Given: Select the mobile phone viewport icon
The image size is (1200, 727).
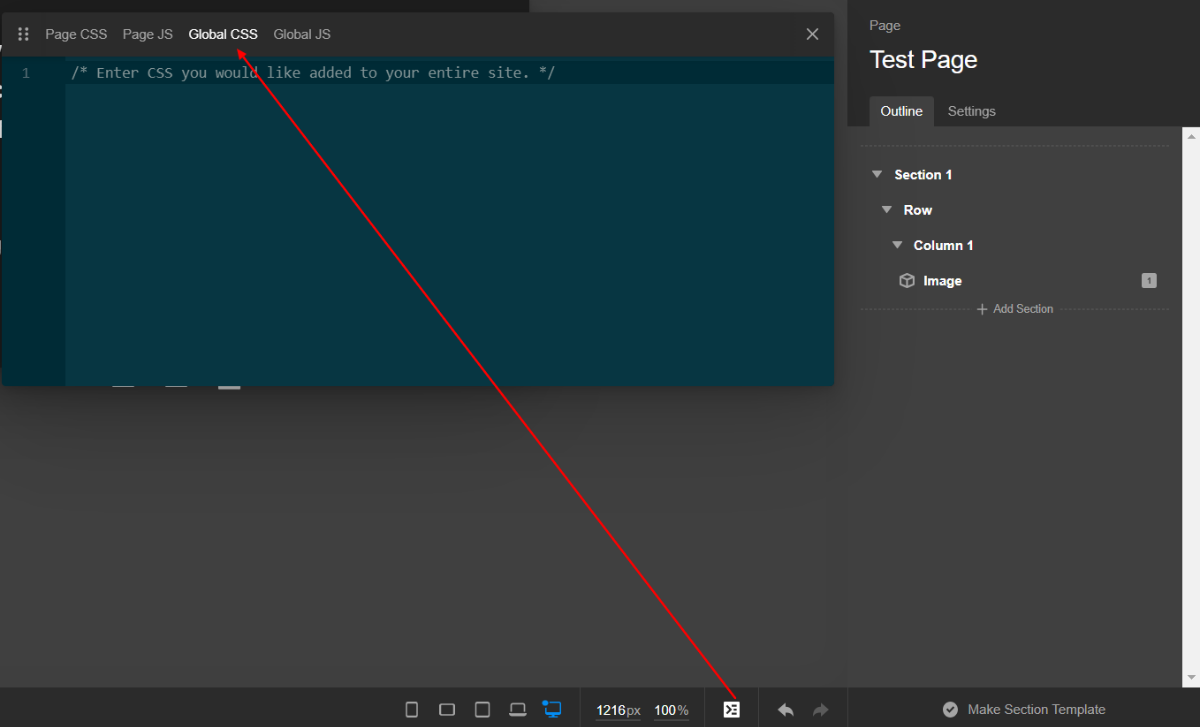Looking at the screenshot, I should click(411, 710).
